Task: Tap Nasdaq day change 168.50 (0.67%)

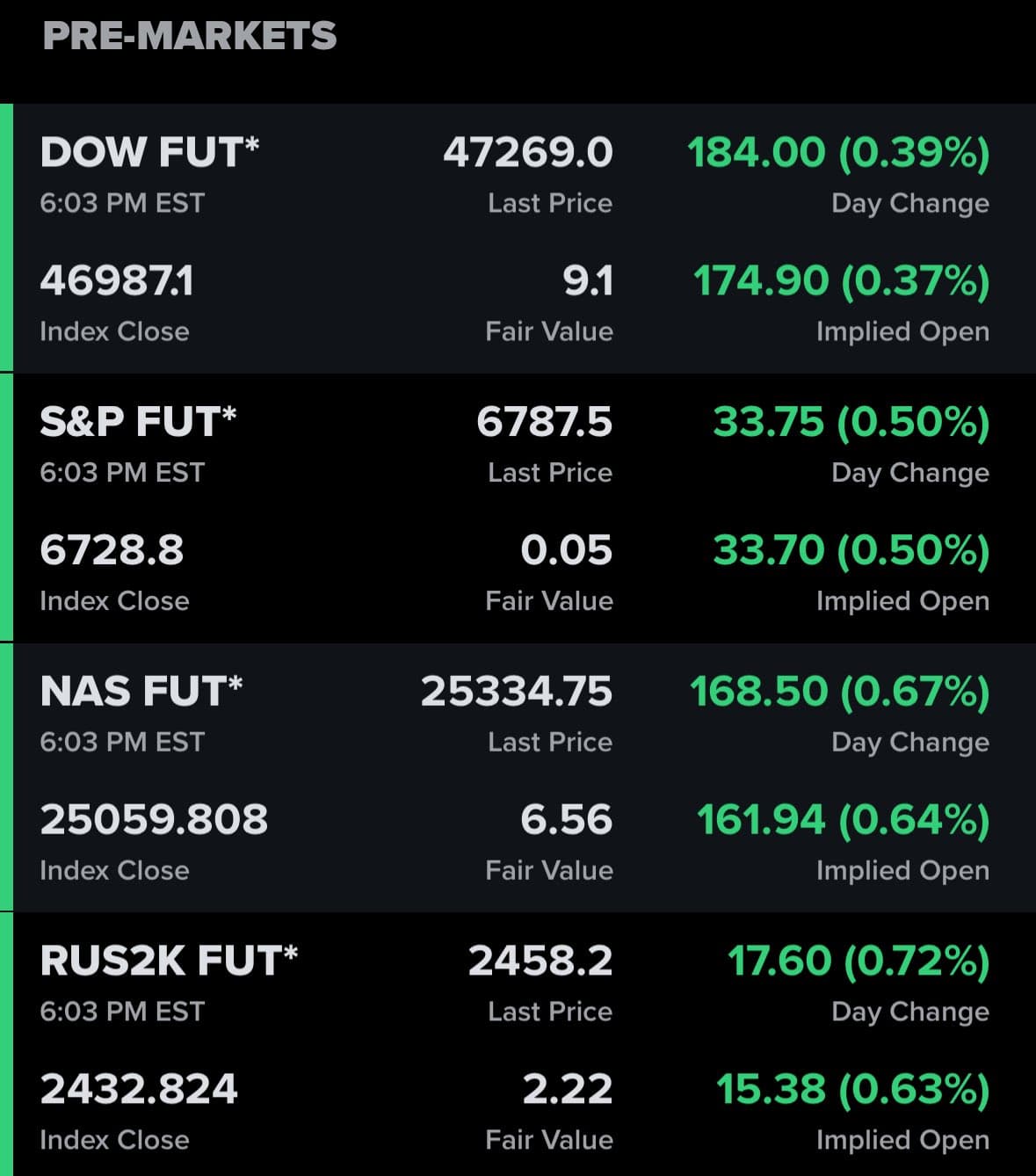Action: [839, 691]
